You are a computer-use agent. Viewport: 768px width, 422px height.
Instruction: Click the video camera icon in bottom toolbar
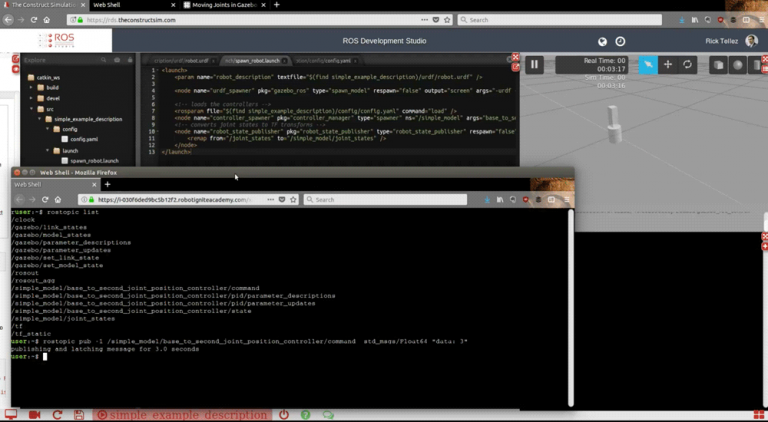pos(34,415)
